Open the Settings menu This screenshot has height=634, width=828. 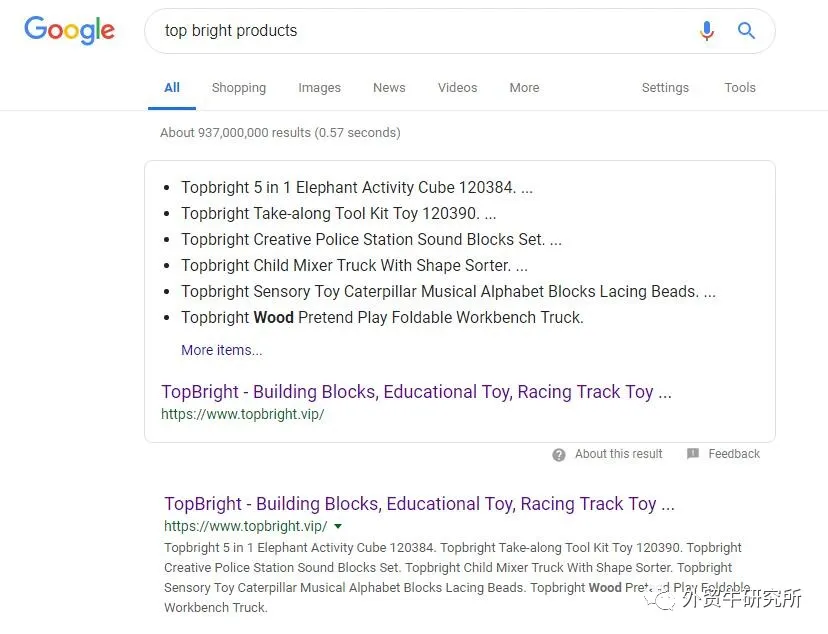click(665, 88)
